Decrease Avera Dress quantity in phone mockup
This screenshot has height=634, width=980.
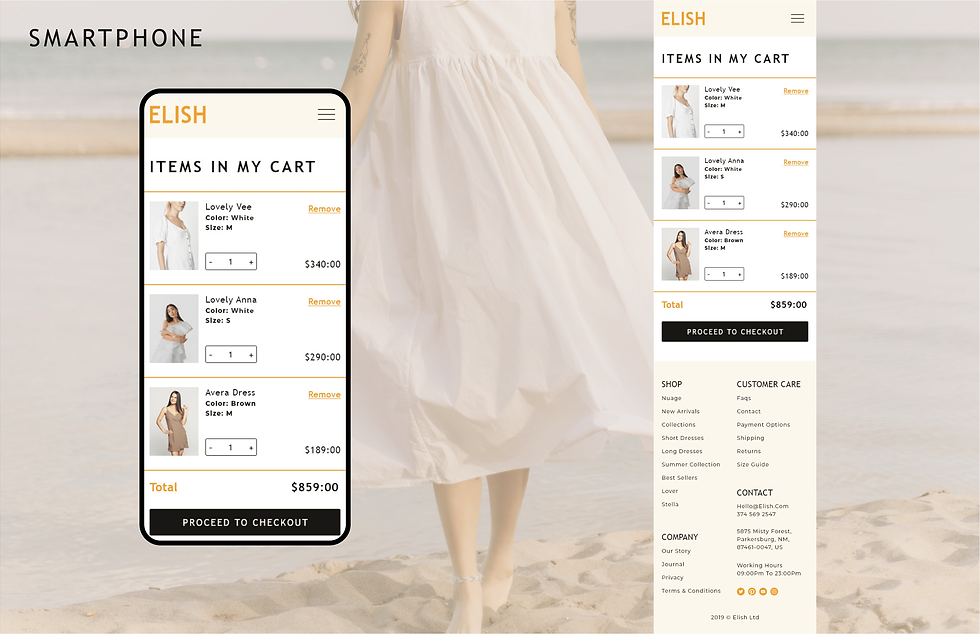pos(211,448)
